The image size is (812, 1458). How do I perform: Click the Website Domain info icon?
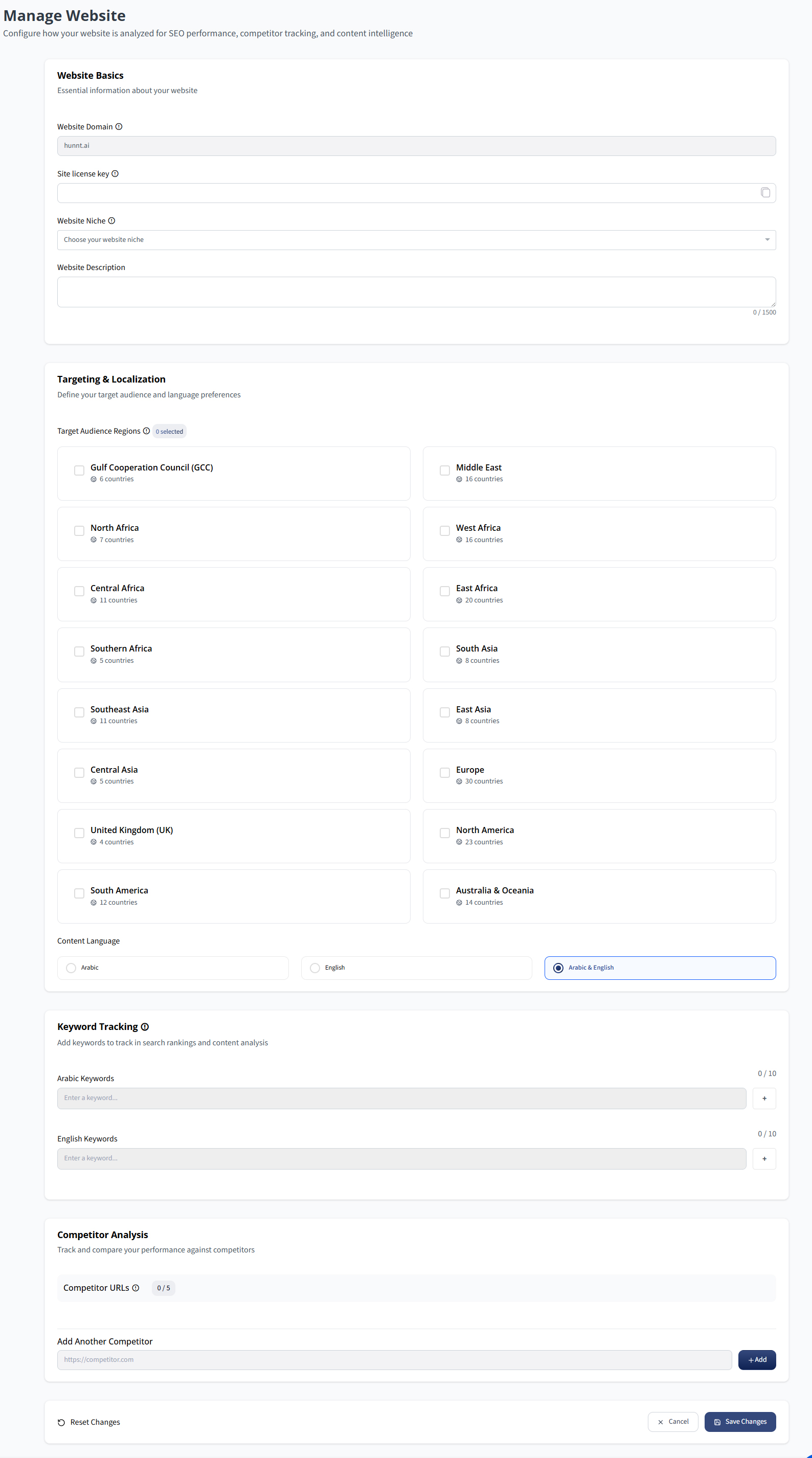[119, 127]
